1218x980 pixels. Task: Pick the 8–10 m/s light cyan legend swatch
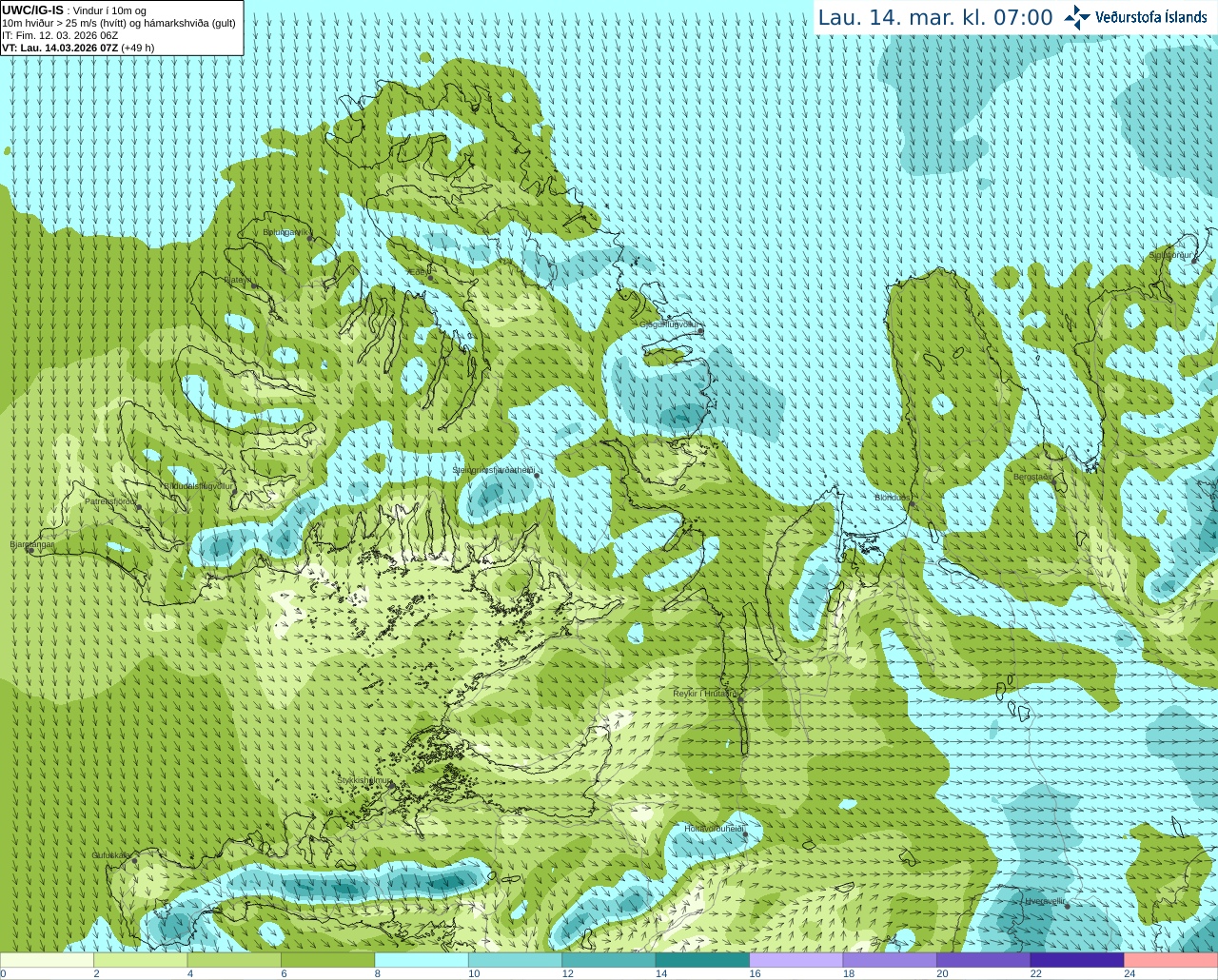pos(422,960)
